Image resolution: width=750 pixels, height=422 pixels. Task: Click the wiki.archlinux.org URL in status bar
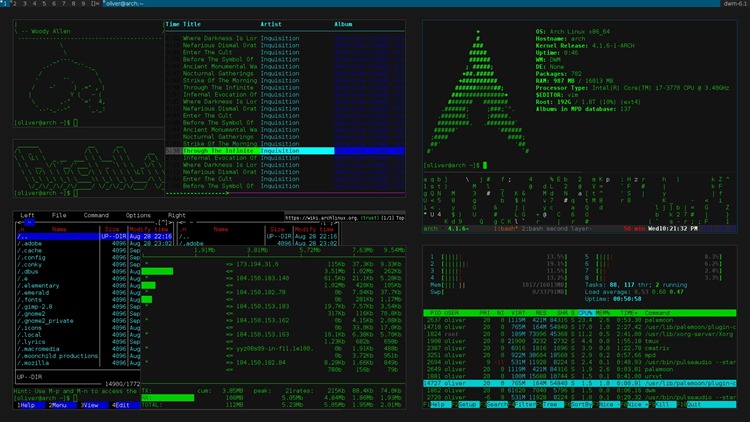[321, 218]
